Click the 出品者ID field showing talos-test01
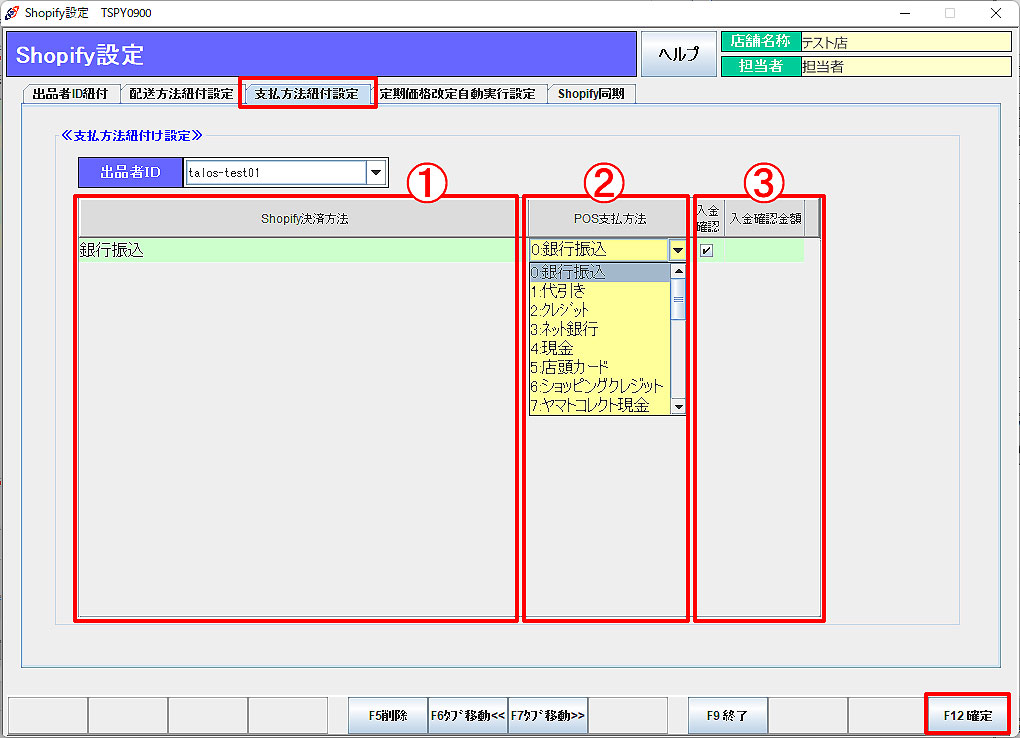 pyautogui.click(x=276, y=172)
